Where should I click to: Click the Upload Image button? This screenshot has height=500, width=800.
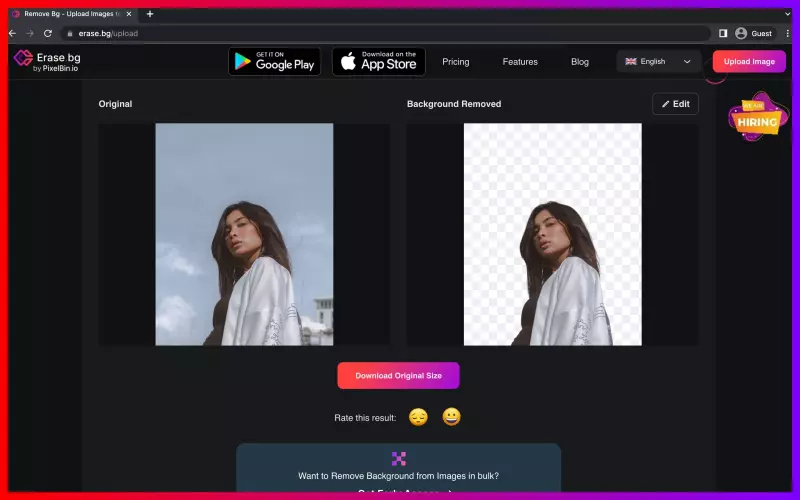[749, 61]
